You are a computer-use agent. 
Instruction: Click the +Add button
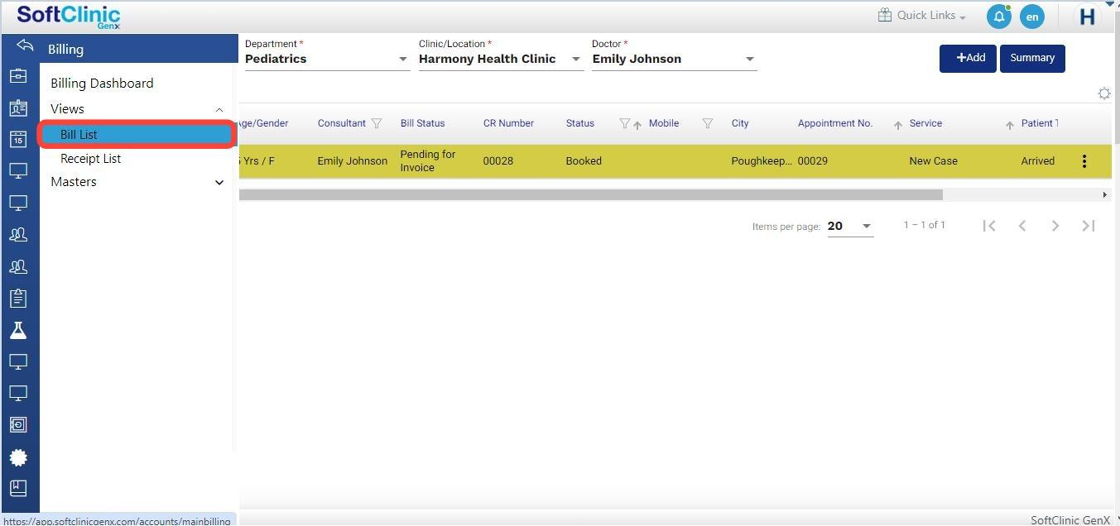point(967,58)
